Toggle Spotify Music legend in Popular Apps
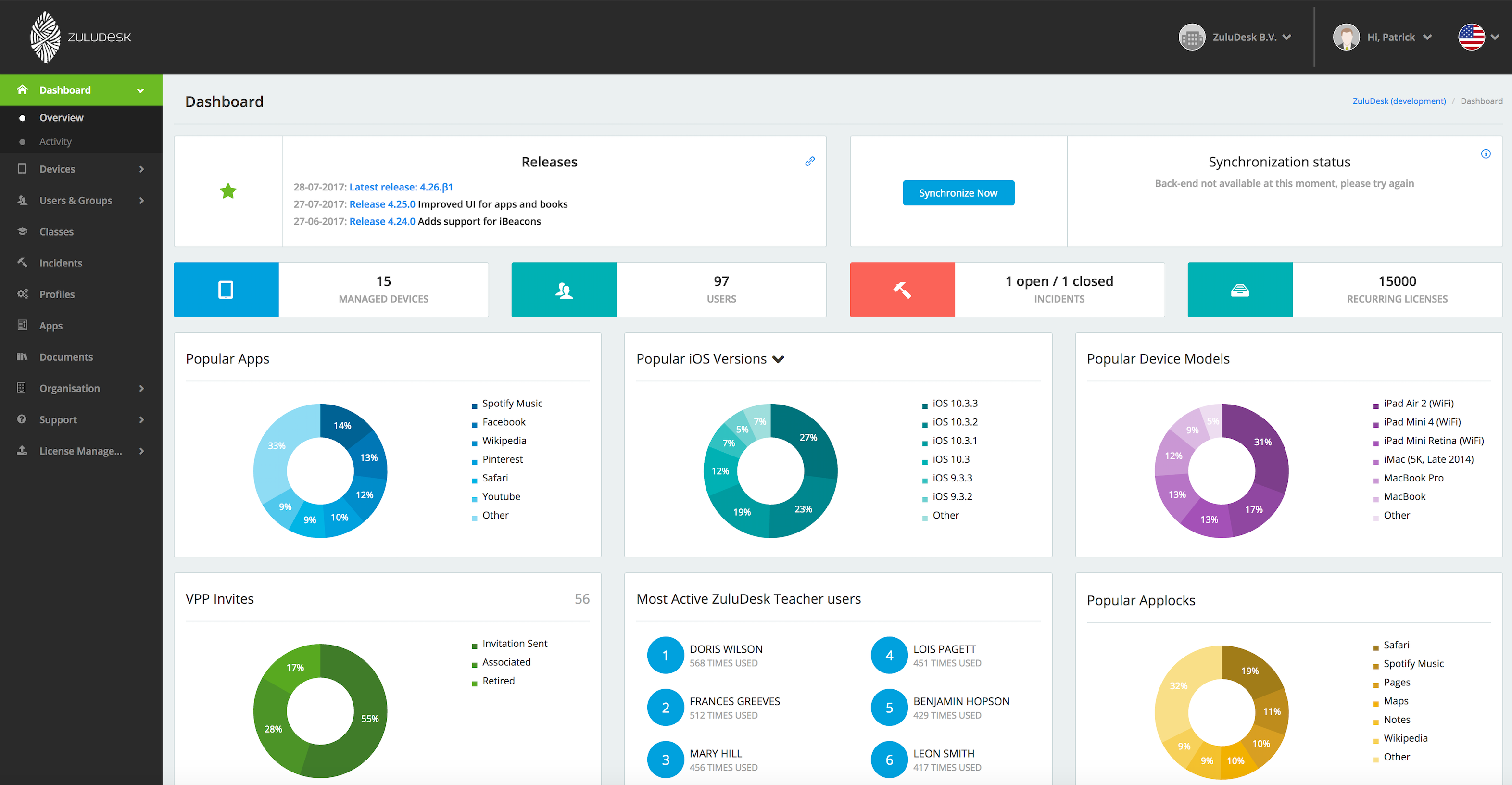Screen dimensions: 1512x785 511,404
